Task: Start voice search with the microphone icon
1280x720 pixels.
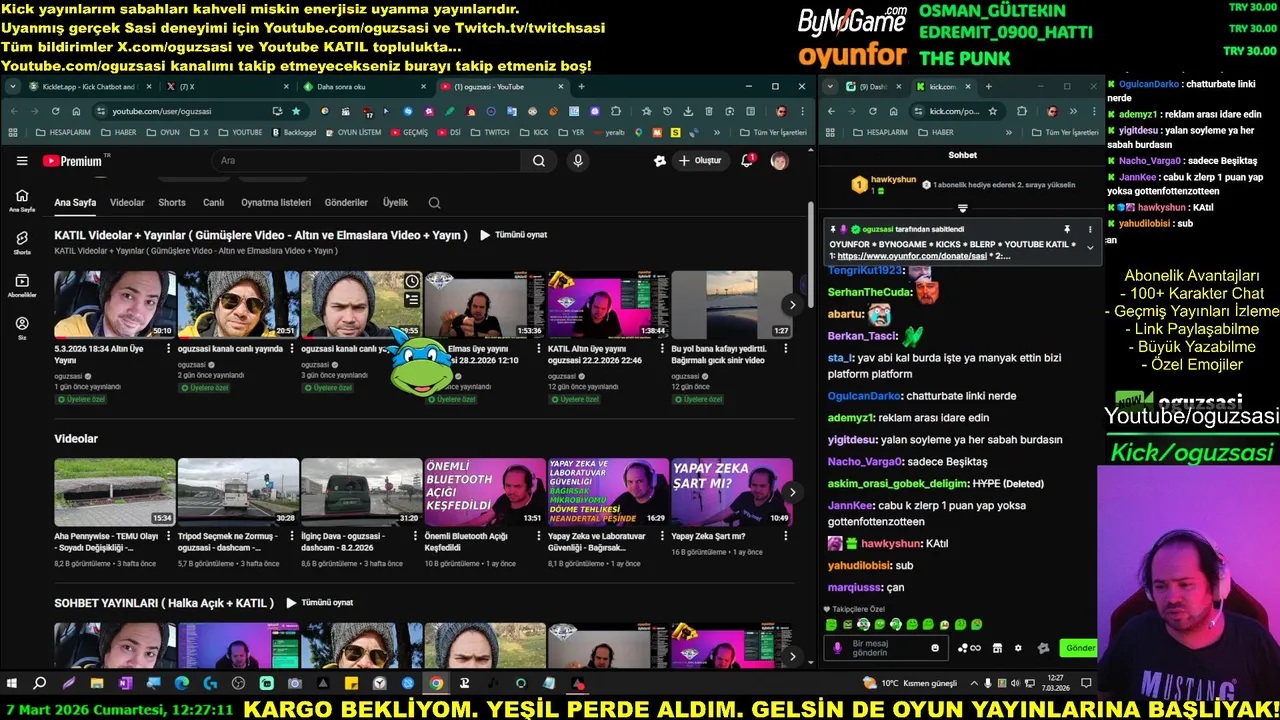Action: 577,161
